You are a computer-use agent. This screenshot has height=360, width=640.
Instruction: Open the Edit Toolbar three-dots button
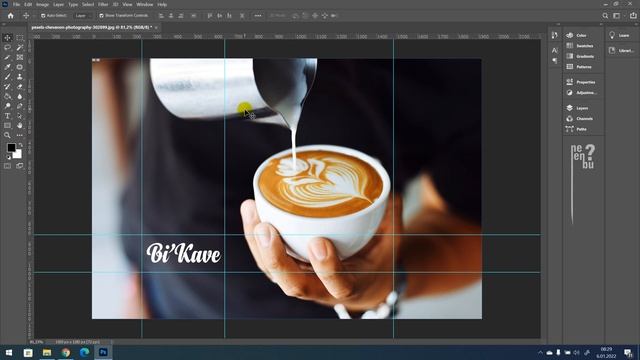pyautogui.click(x=20, y=135)
